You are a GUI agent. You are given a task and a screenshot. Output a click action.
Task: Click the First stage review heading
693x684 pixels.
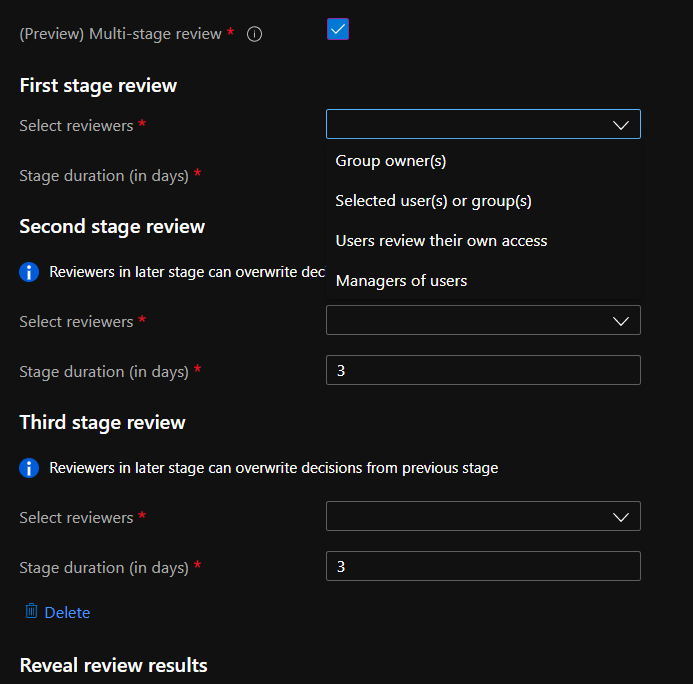coord(98,86)
